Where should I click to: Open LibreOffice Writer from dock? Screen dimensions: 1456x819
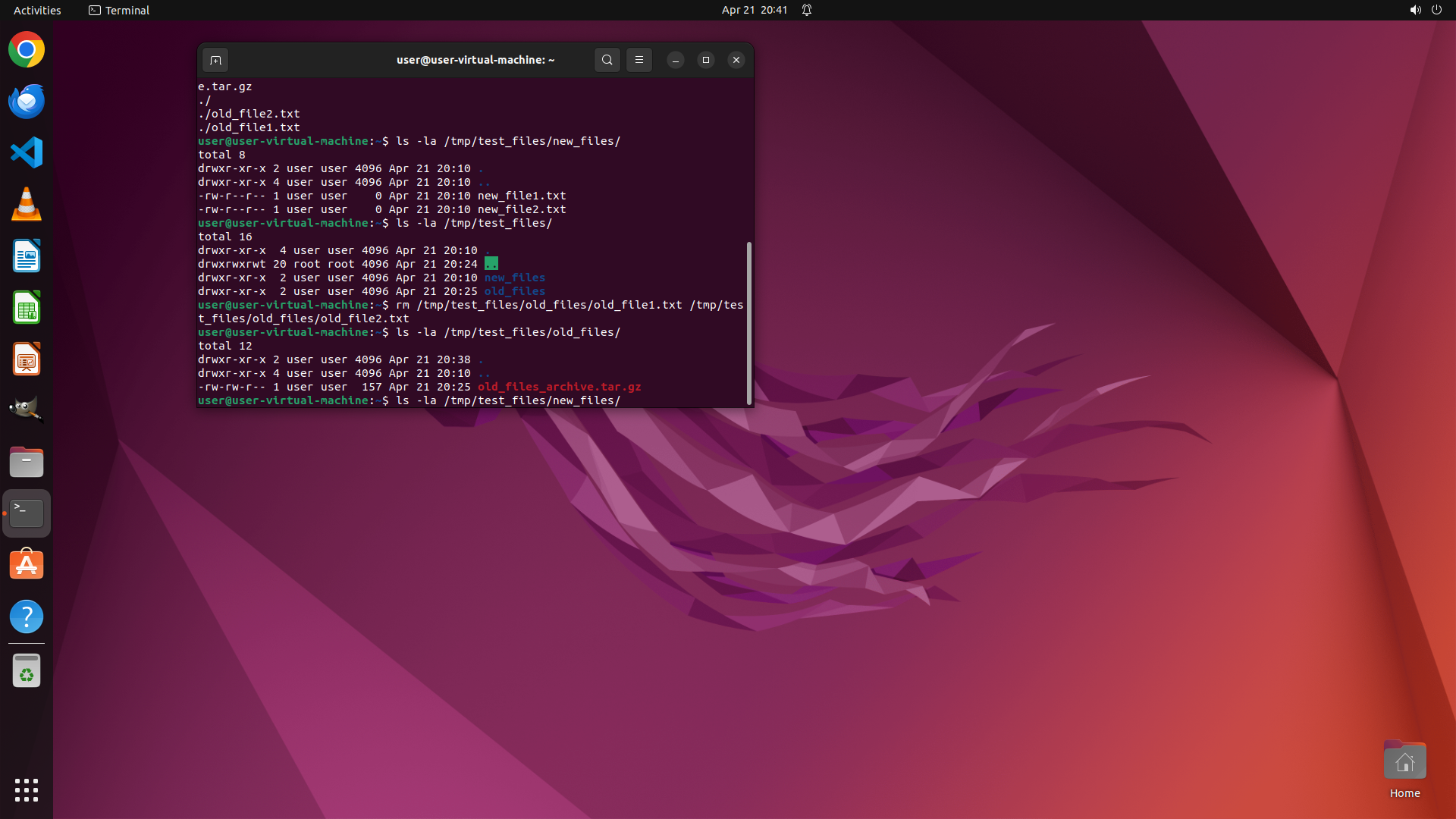point(27,256)
